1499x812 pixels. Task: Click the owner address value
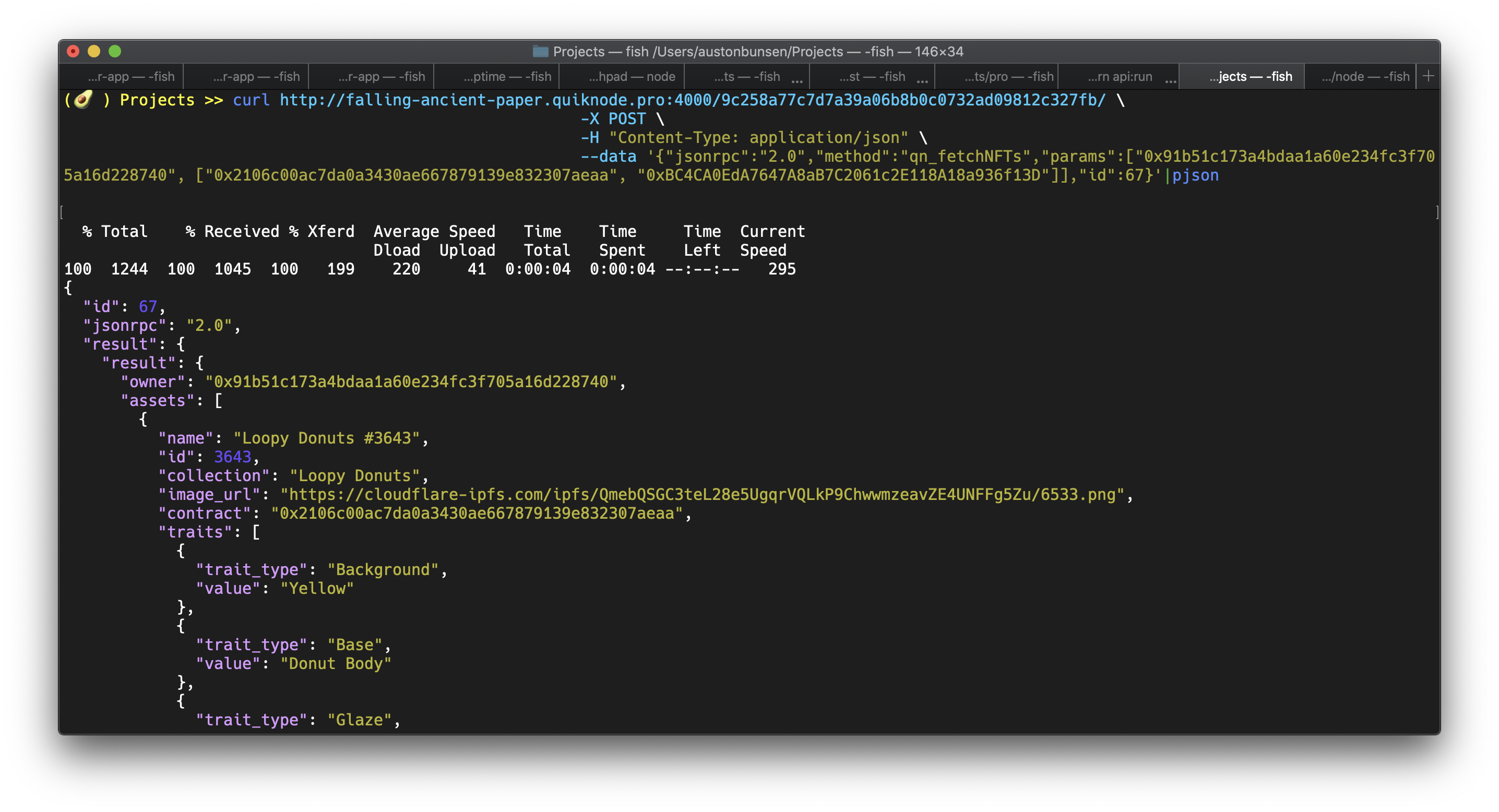point(411,381)
